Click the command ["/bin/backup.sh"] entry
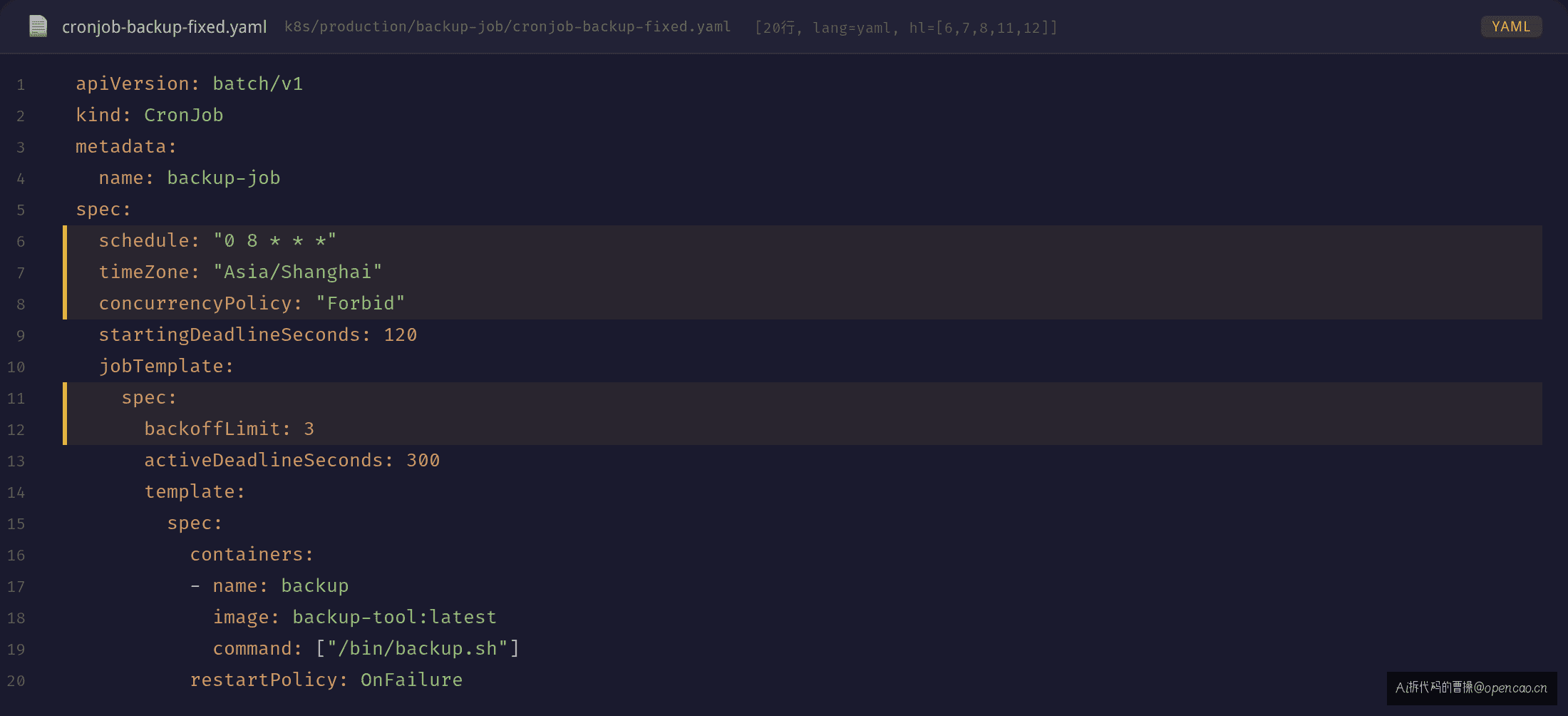The image size is (1568, 716). coord(366,649)
